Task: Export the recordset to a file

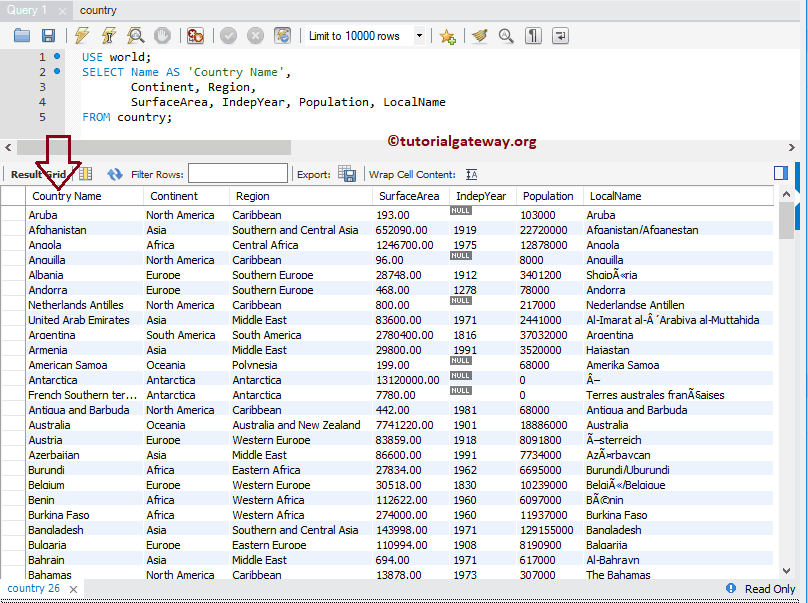Action: click(x=346, y=172)
